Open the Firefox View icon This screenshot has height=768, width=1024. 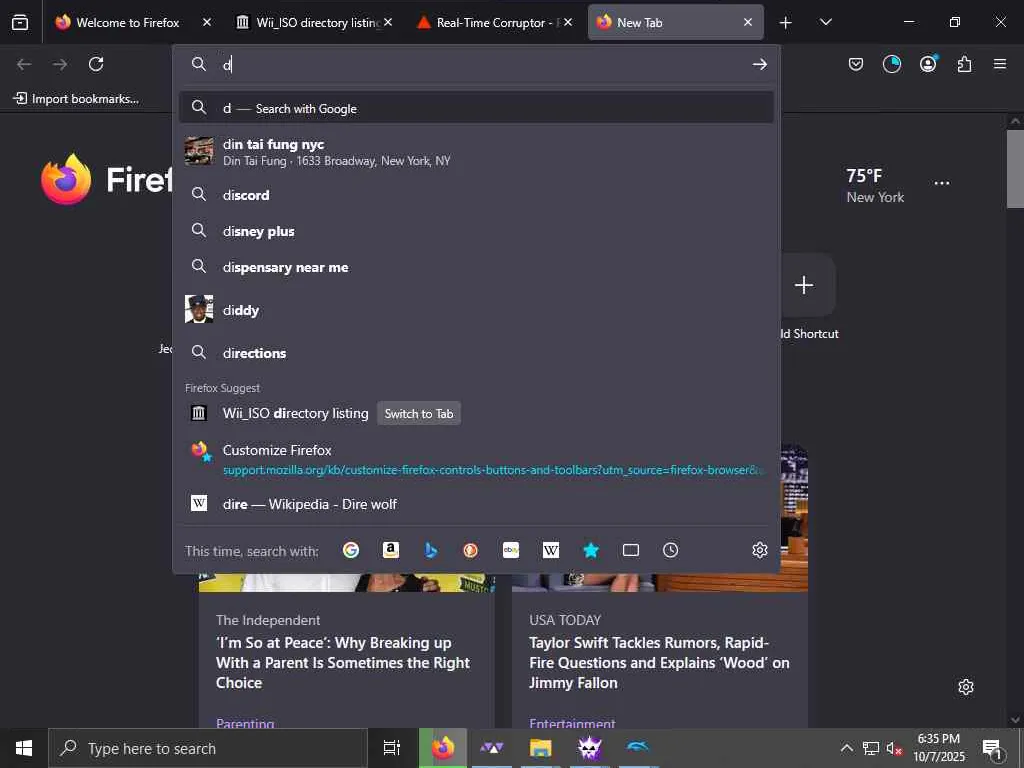pyautogui.click(x=20, y=22)
